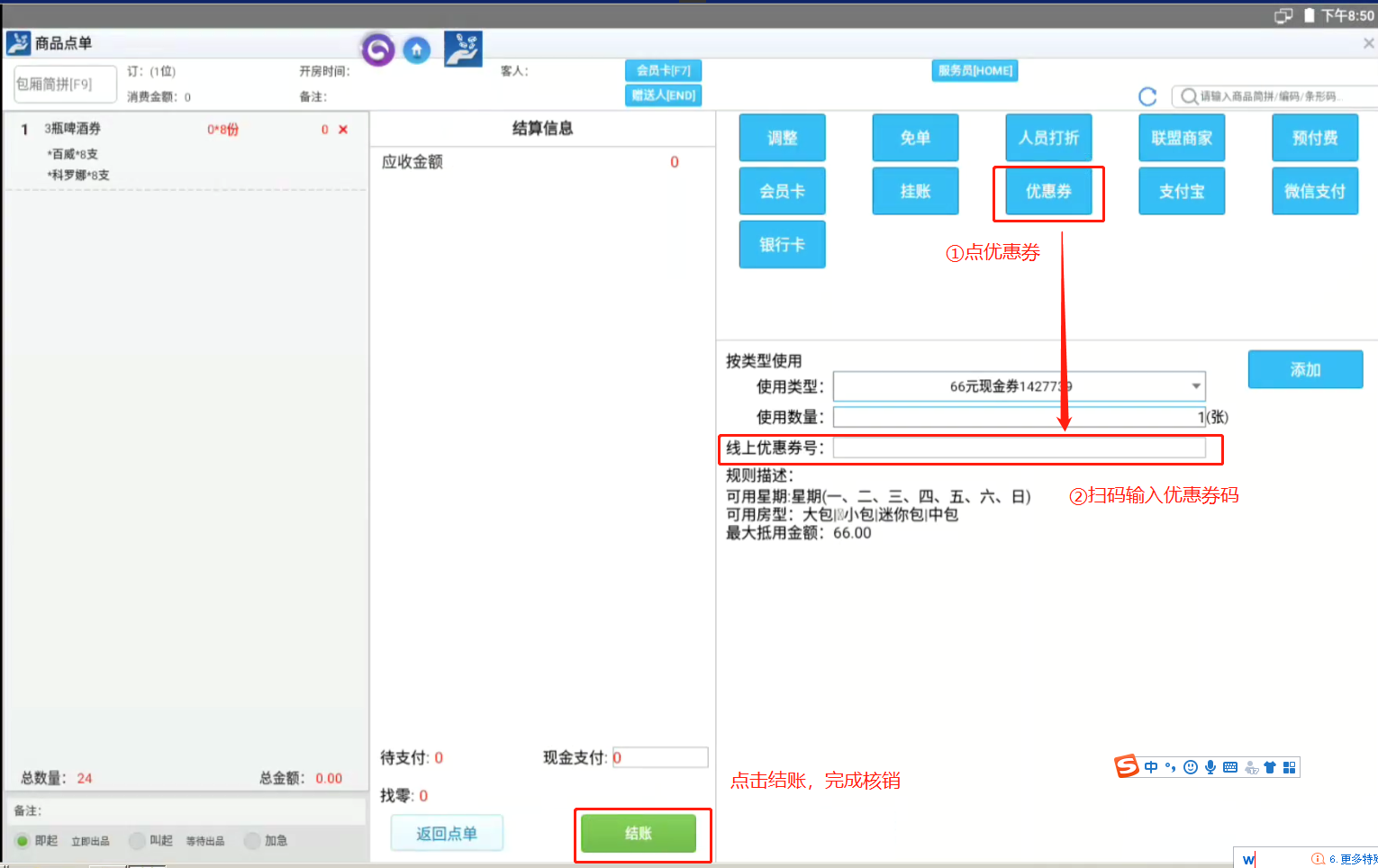Click the green 结账 checkout button
The image size is (1378, 868).
pos(639,834)
